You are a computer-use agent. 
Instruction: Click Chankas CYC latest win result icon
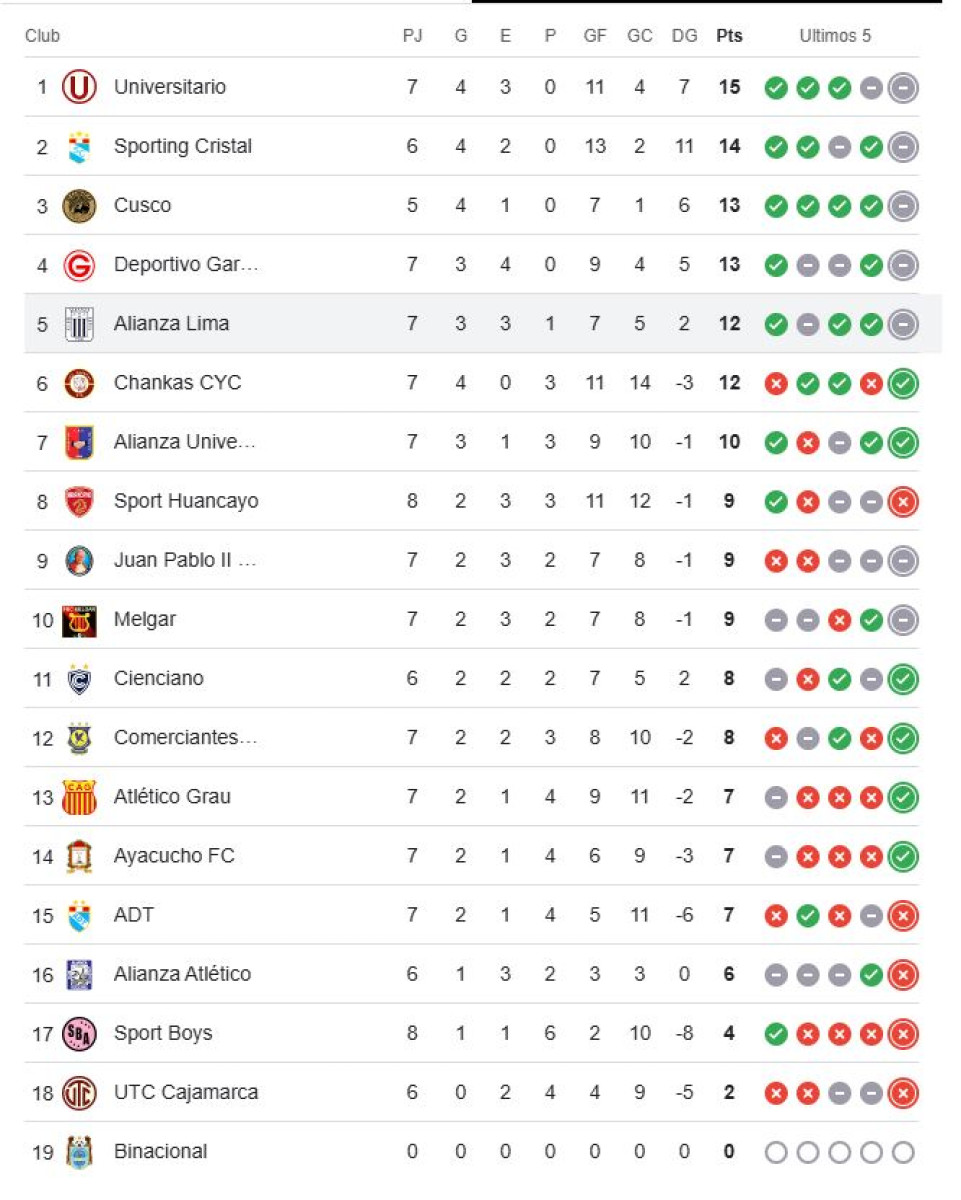pos(903,383)
